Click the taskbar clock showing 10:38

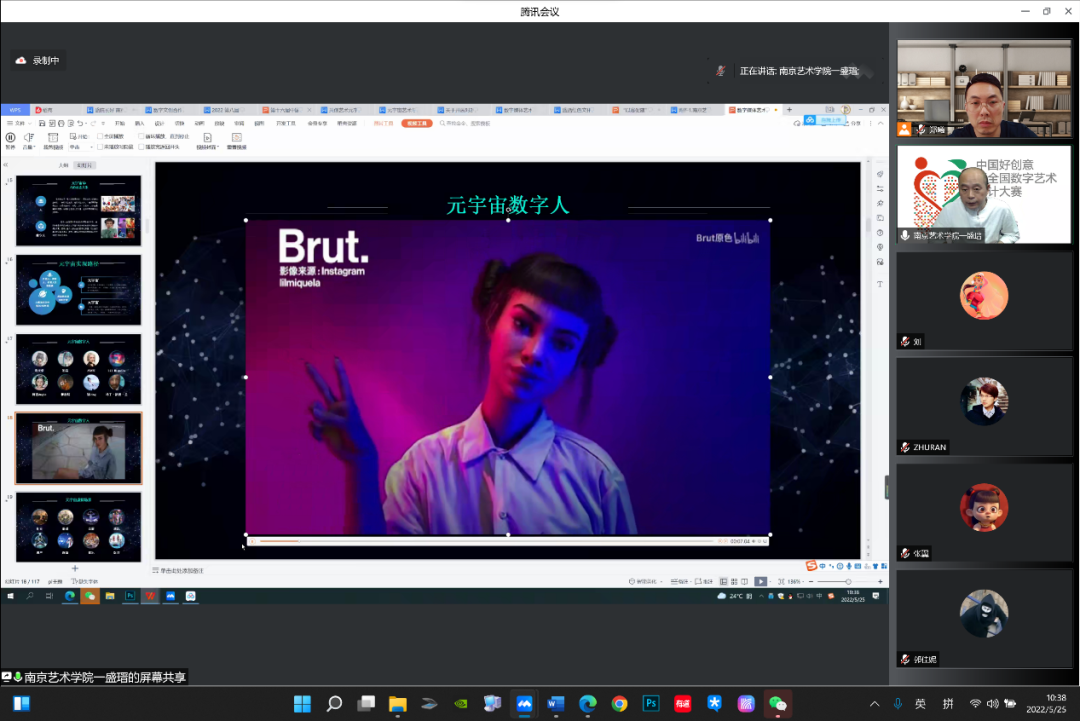tap(1046, 704)
